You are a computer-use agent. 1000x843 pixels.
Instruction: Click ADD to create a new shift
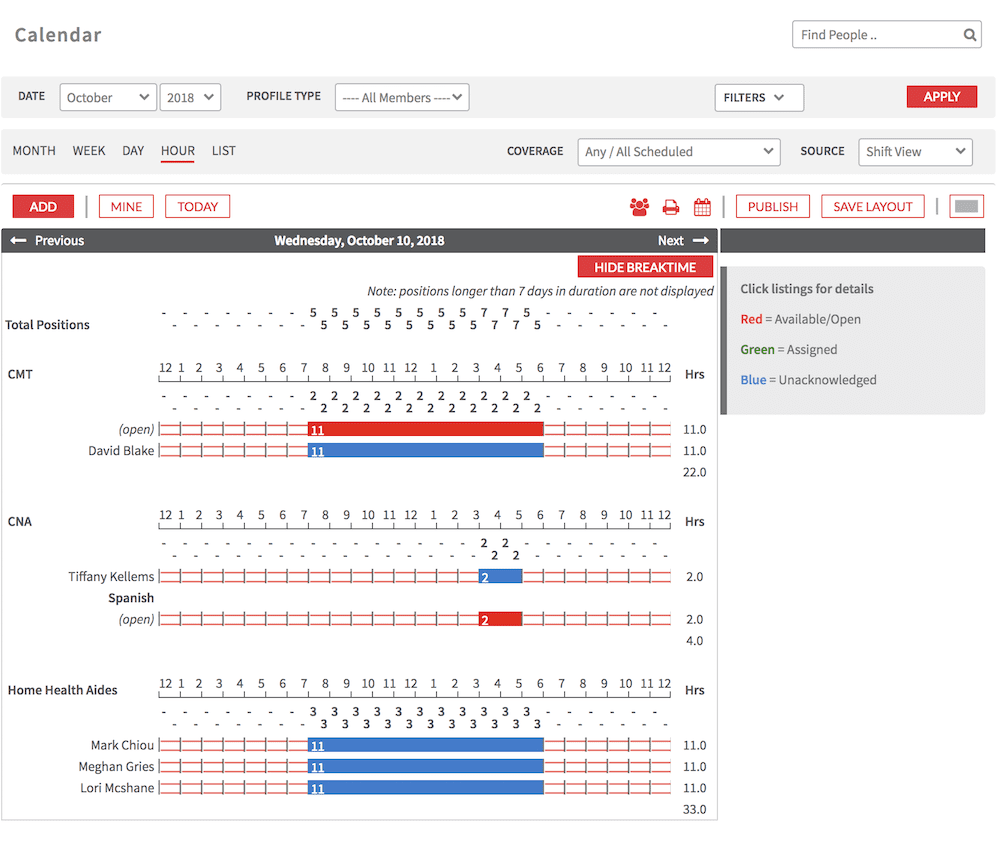pos(42,206)
